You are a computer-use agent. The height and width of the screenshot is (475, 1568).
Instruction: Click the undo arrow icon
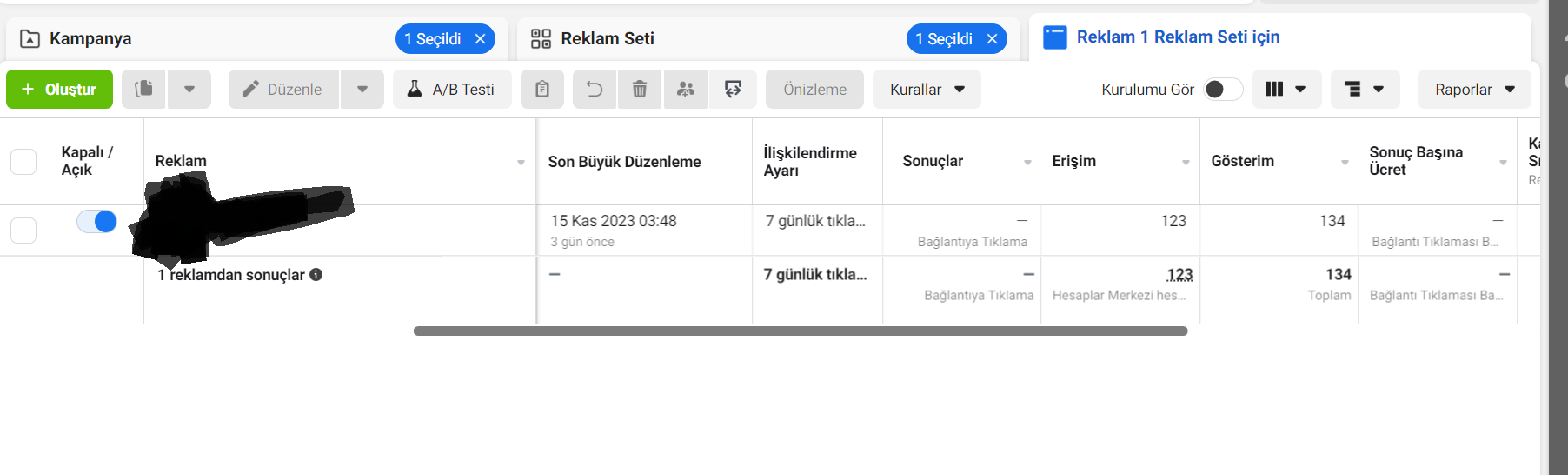595,89
